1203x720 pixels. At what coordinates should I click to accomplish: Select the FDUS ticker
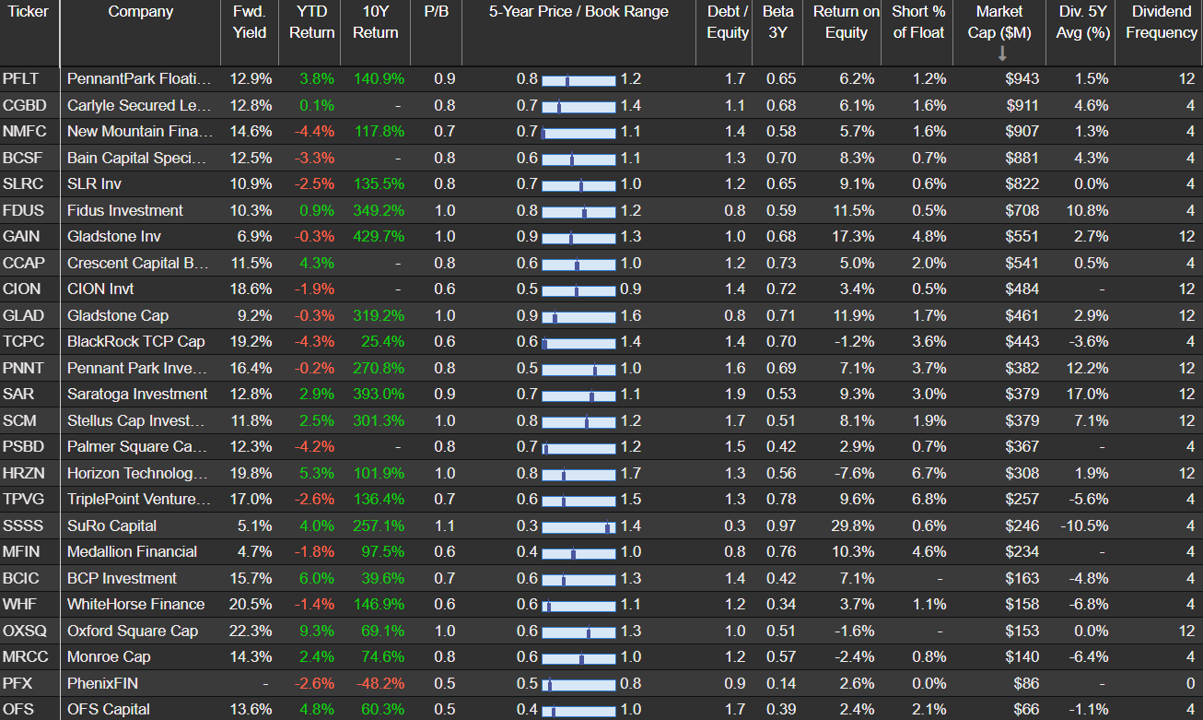click(x=23, y=210)
